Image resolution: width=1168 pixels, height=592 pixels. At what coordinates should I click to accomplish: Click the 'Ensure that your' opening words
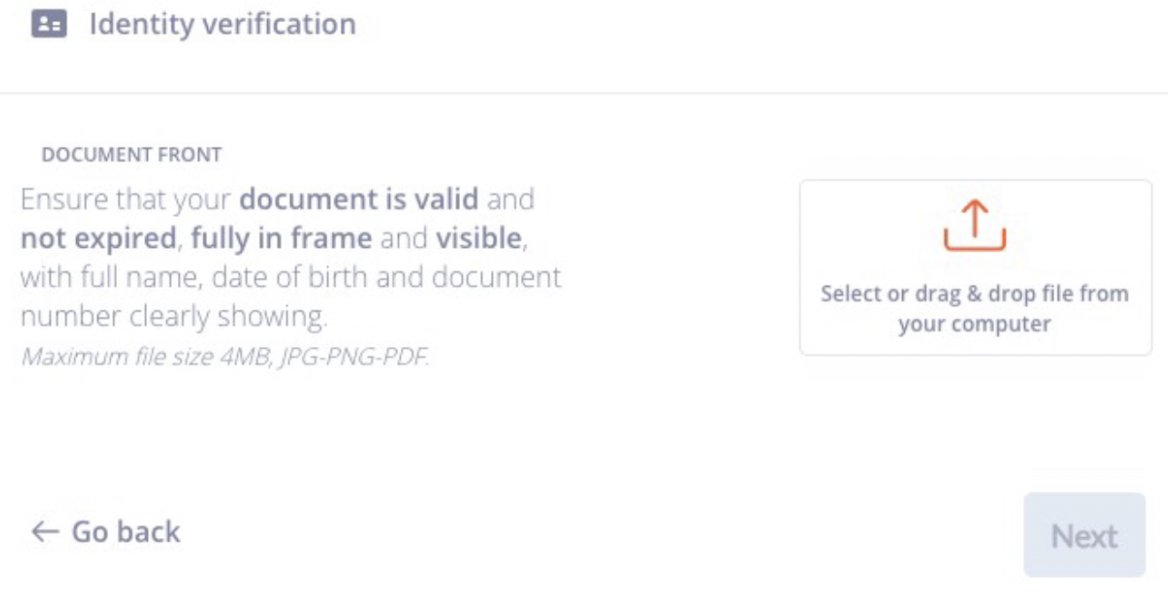point(125,199)
